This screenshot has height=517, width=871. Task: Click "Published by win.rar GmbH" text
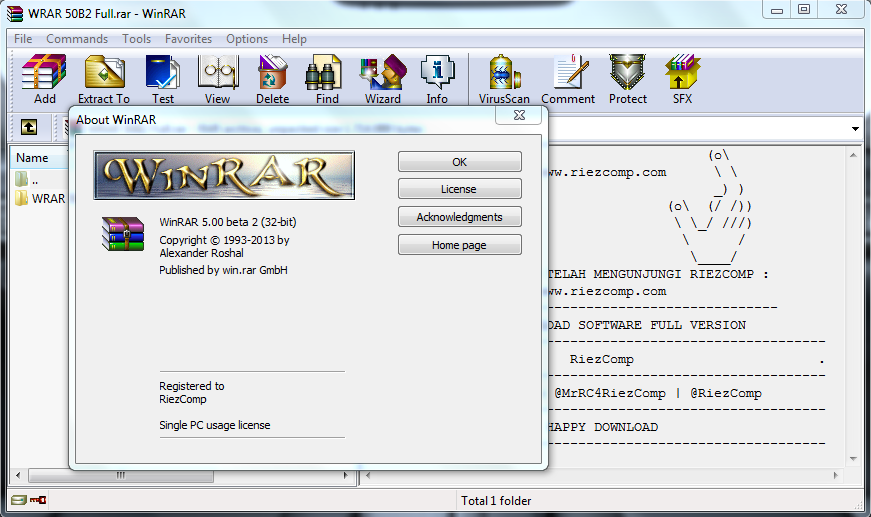coord(223,270)
